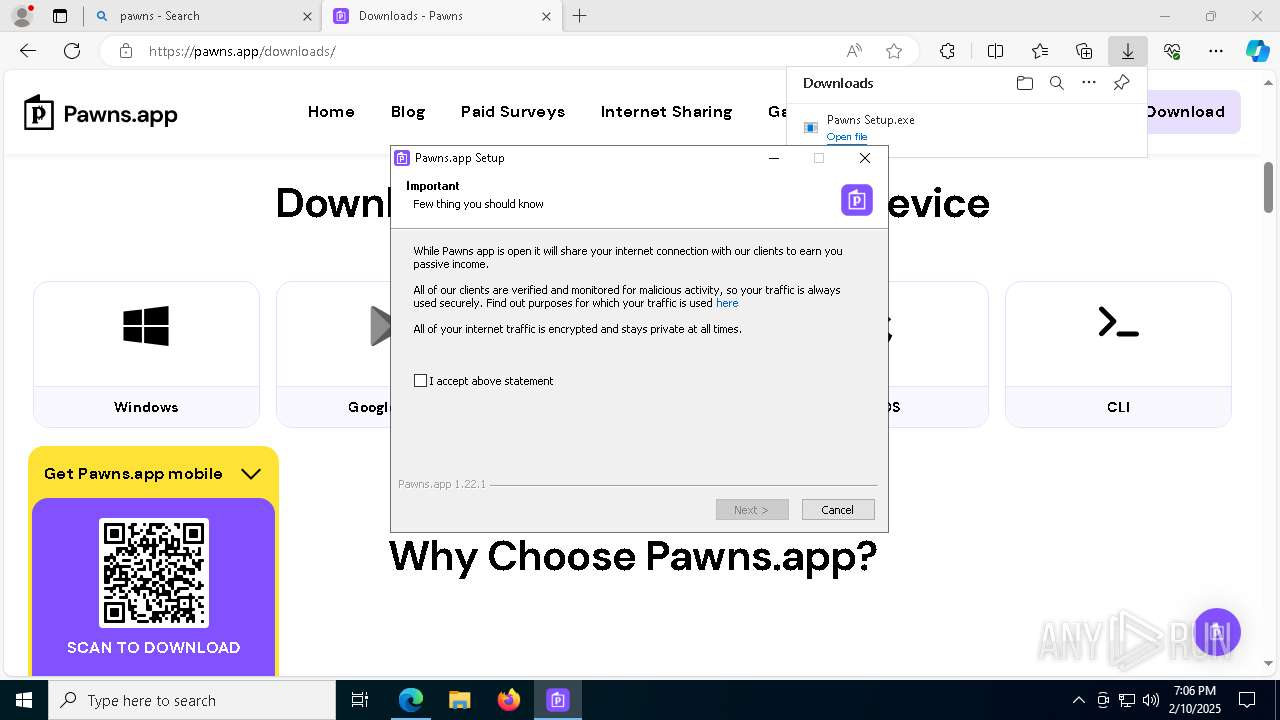Click the website Download button
The image size is (1280, 720).
tap(1192, 112)
